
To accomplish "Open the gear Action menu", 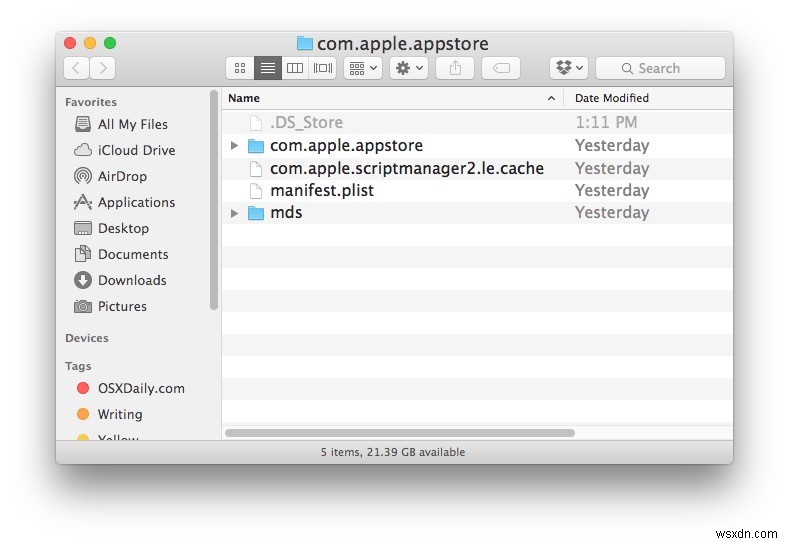I will (409, 68).
